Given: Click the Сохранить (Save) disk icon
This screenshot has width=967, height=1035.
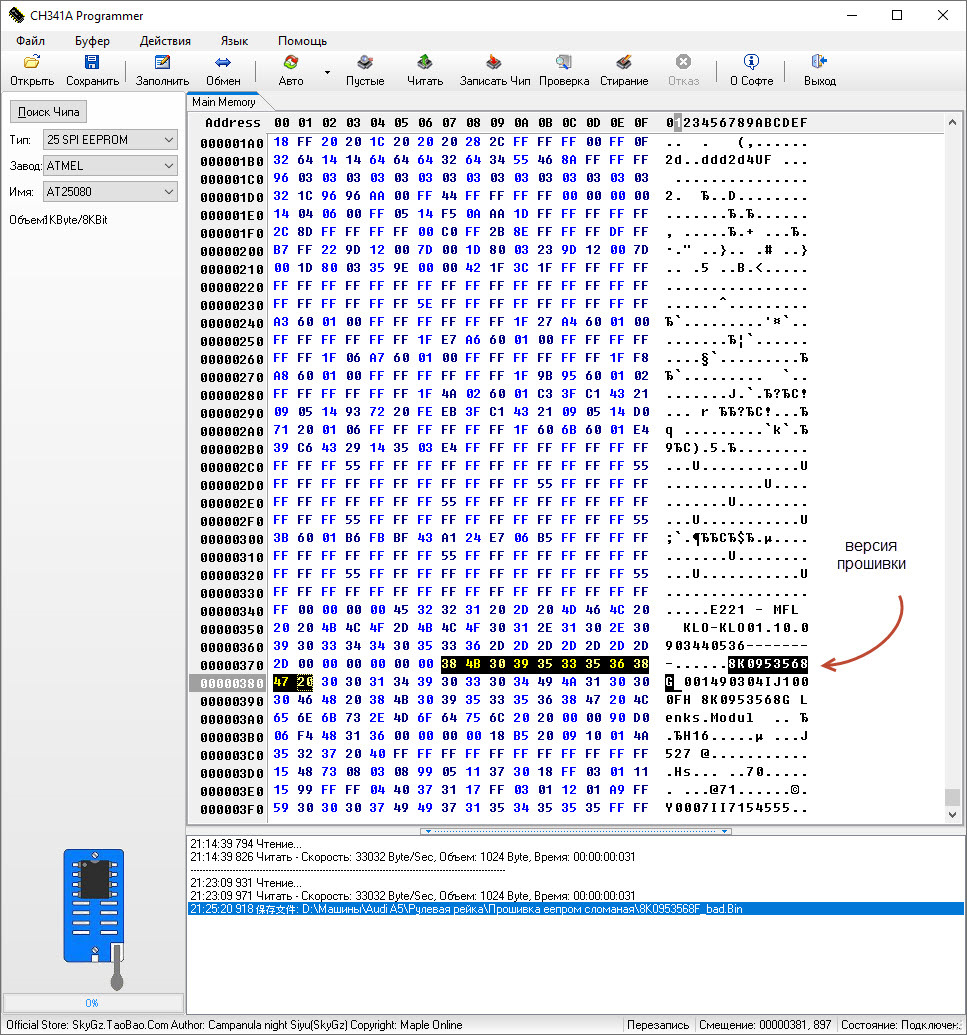Looking at the screenshot, I should pyautogui.click(x=92, y=63).
